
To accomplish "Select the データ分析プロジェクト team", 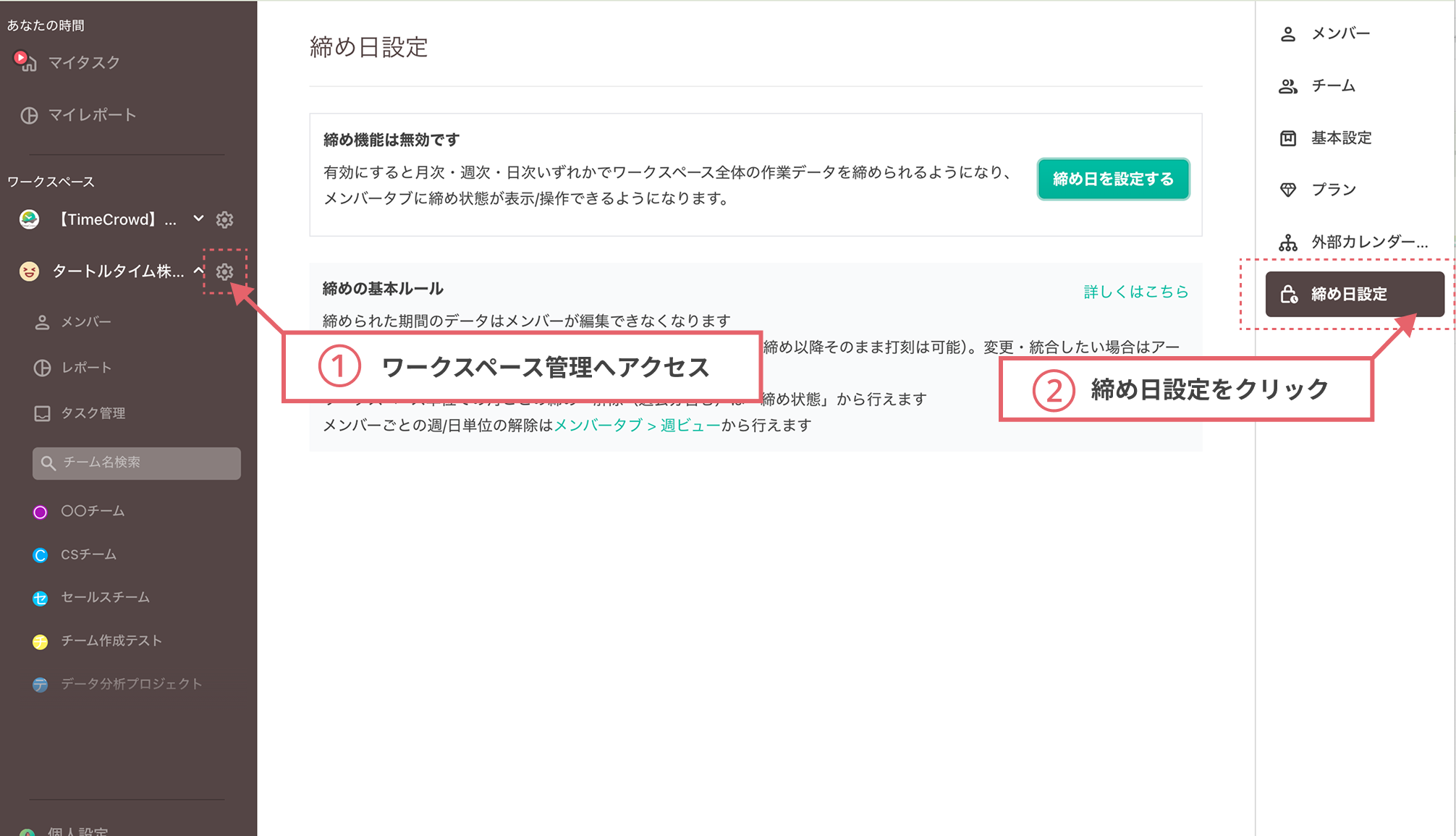I will tap(131, 684).
